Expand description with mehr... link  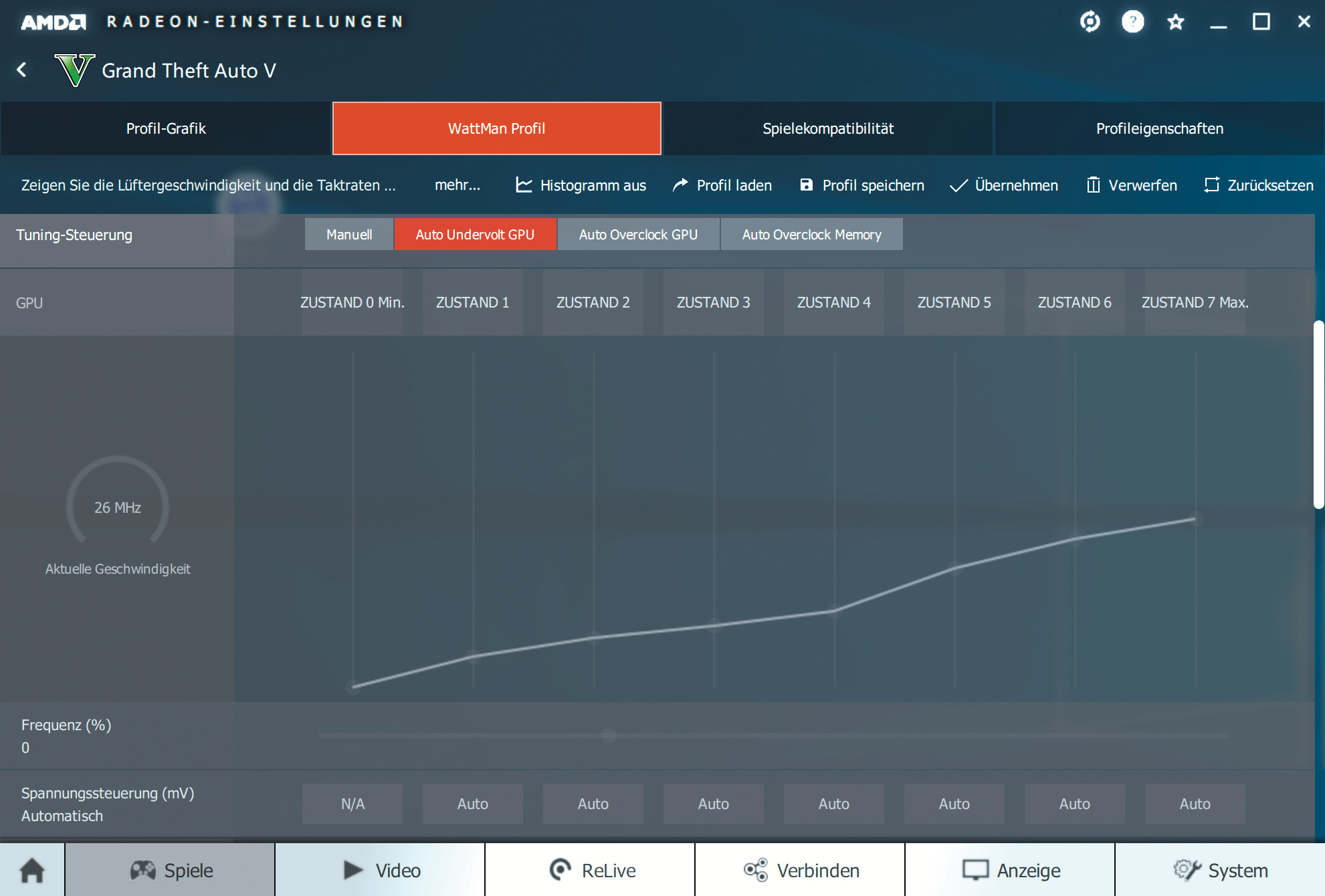point(457,185)
